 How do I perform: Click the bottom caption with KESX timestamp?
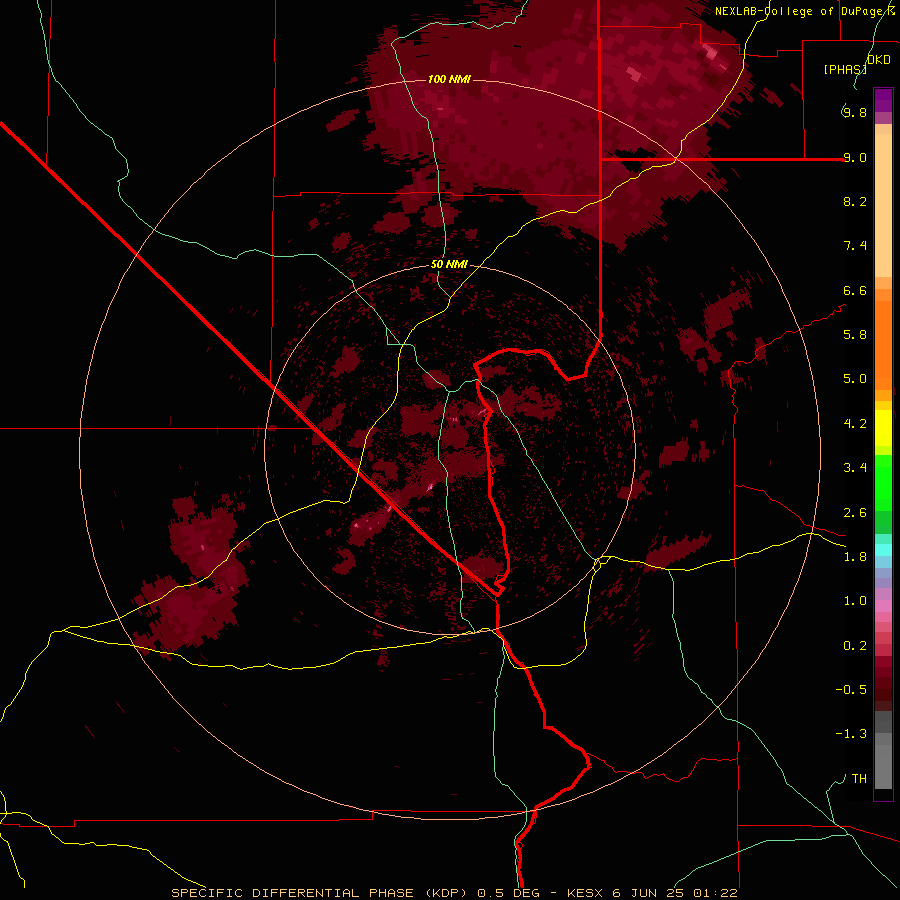[x=453, y=893]
